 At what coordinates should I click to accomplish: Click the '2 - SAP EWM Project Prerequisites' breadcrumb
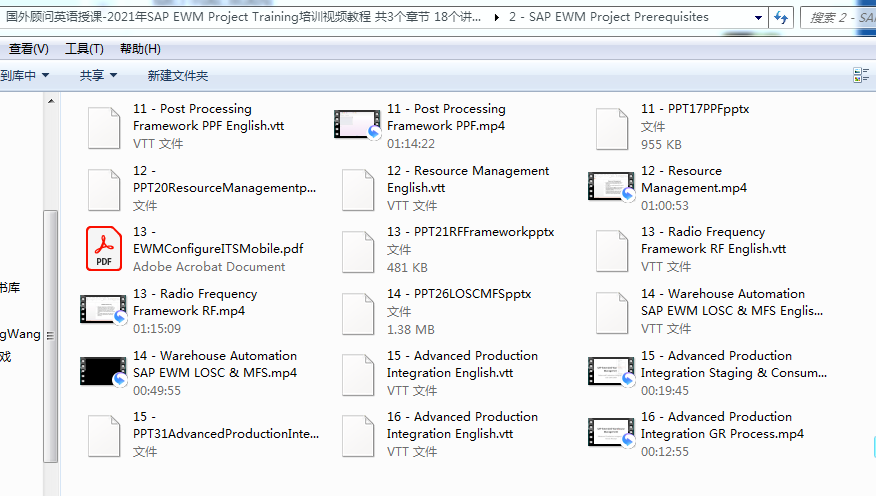(609, 17)
